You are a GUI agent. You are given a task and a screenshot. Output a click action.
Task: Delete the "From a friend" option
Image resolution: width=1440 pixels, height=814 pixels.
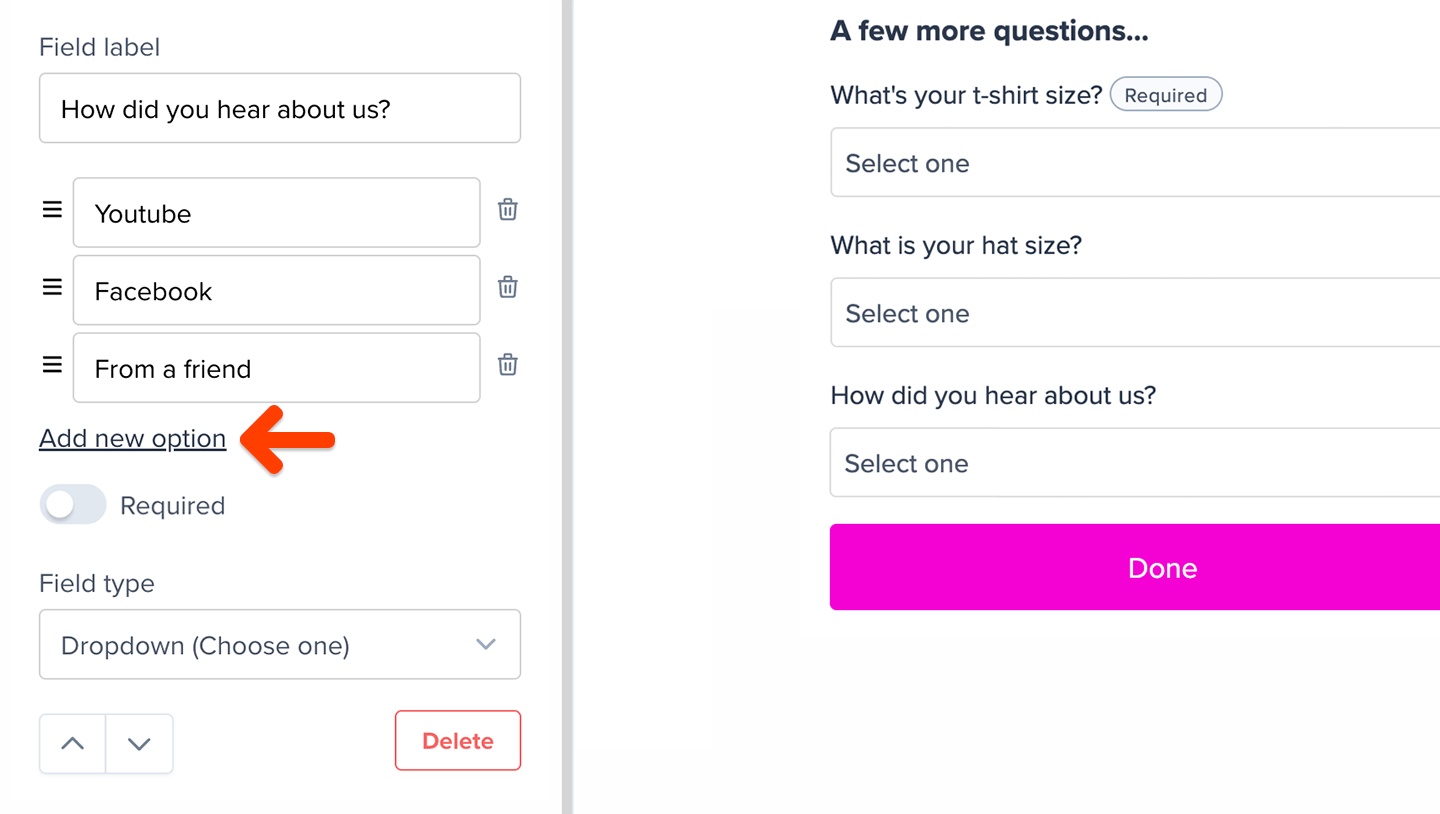(507, 364)
